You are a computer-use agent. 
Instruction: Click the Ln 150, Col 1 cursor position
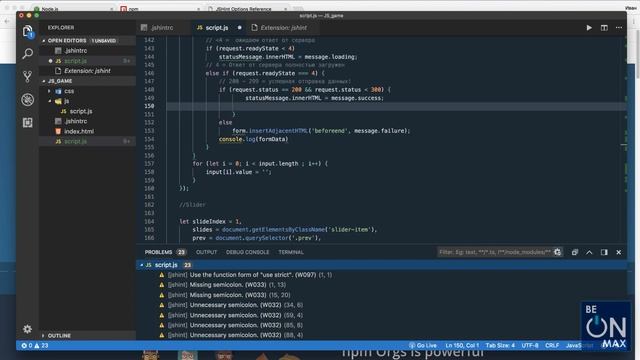pyautogui.click(x=462, y=346)
